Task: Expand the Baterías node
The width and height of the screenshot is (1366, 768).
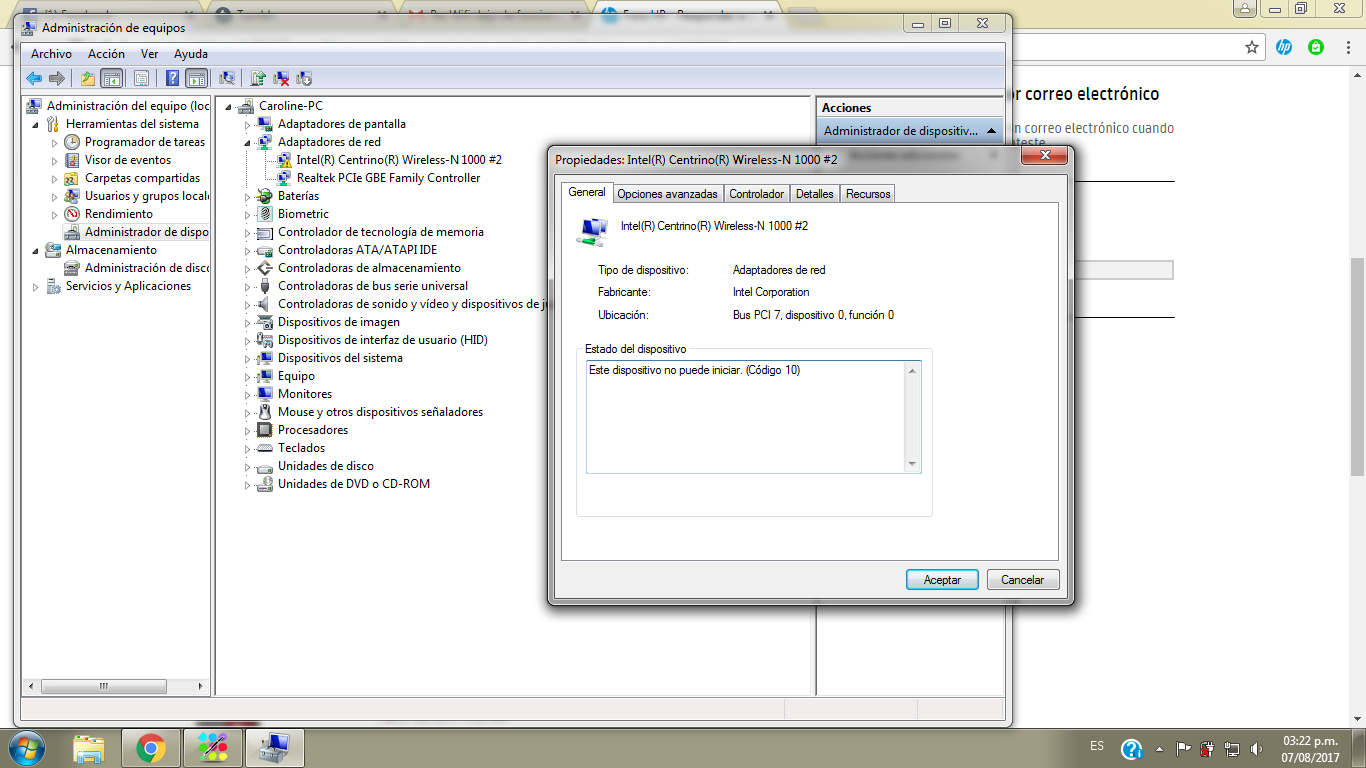Action: coord(248,197)
